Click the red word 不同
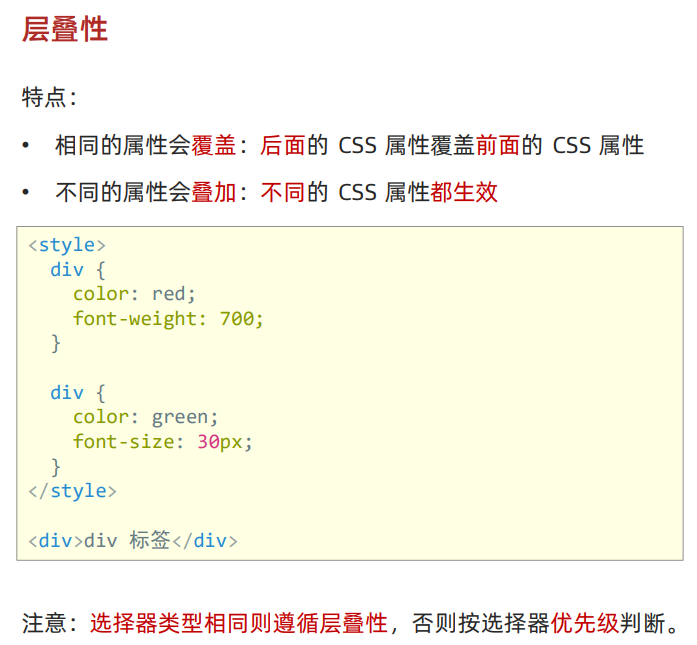The image size is (697, 645). [x=282, y=192]
